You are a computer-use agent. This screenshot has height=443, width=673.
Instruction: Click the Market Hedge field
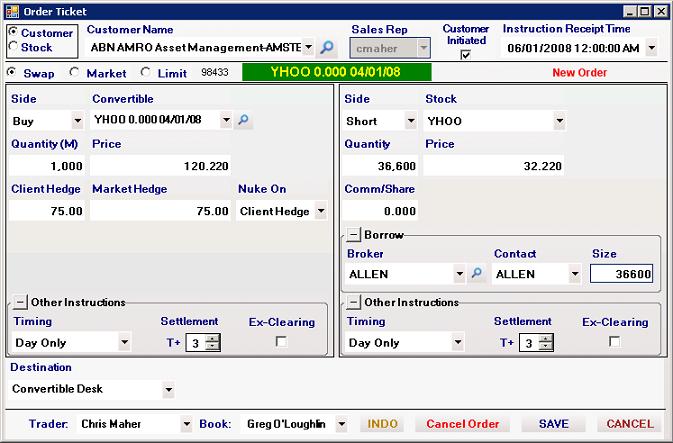click(x=161, y=211)
